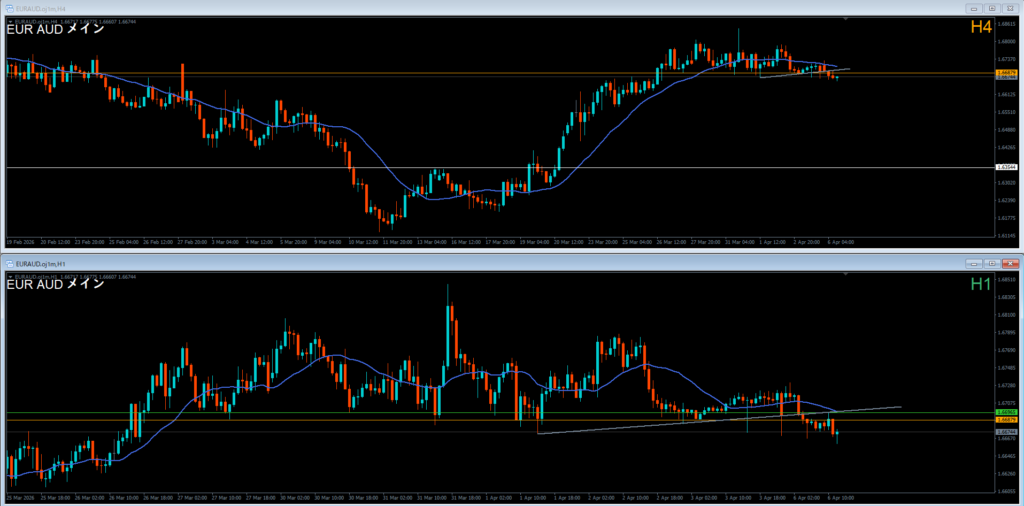Select the orange 1.66879 price tag in H4
The width and height of the screenshot is (1024, 506).
(1005, 73)
